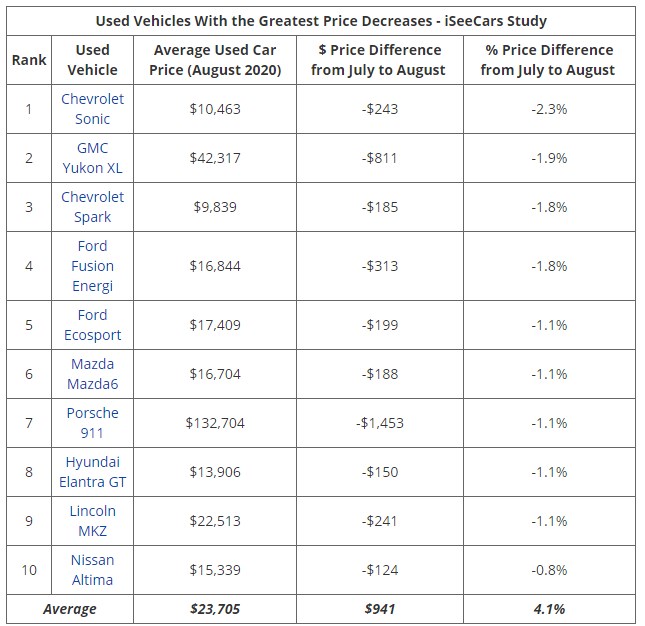This screenshot has width=645, height=626.
Task: Open the Mazda Mazda6 link
Action: click(x=92, y=374)
